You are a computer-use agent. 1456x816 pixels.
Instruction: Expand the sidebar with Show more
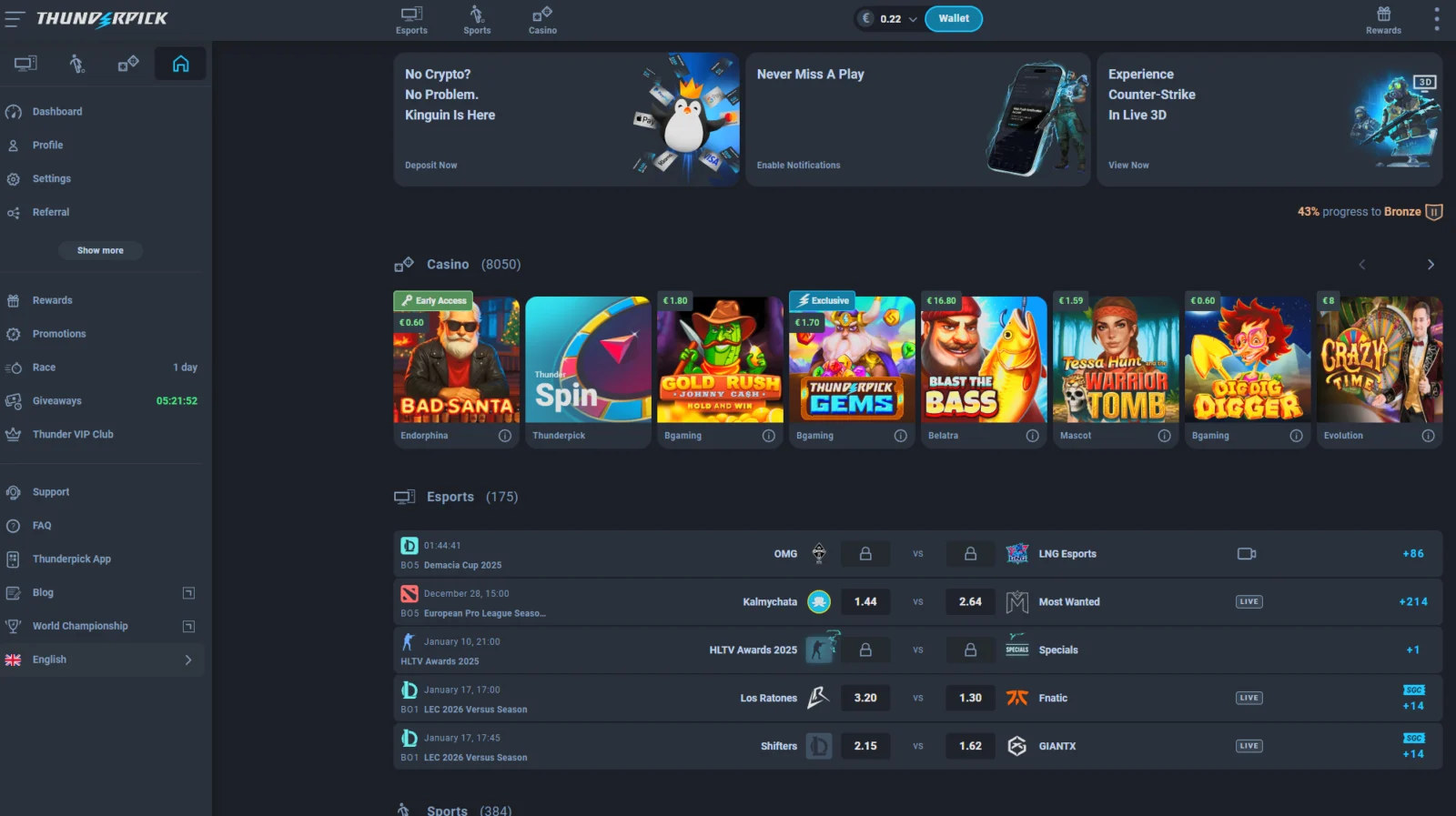[100, 250]
